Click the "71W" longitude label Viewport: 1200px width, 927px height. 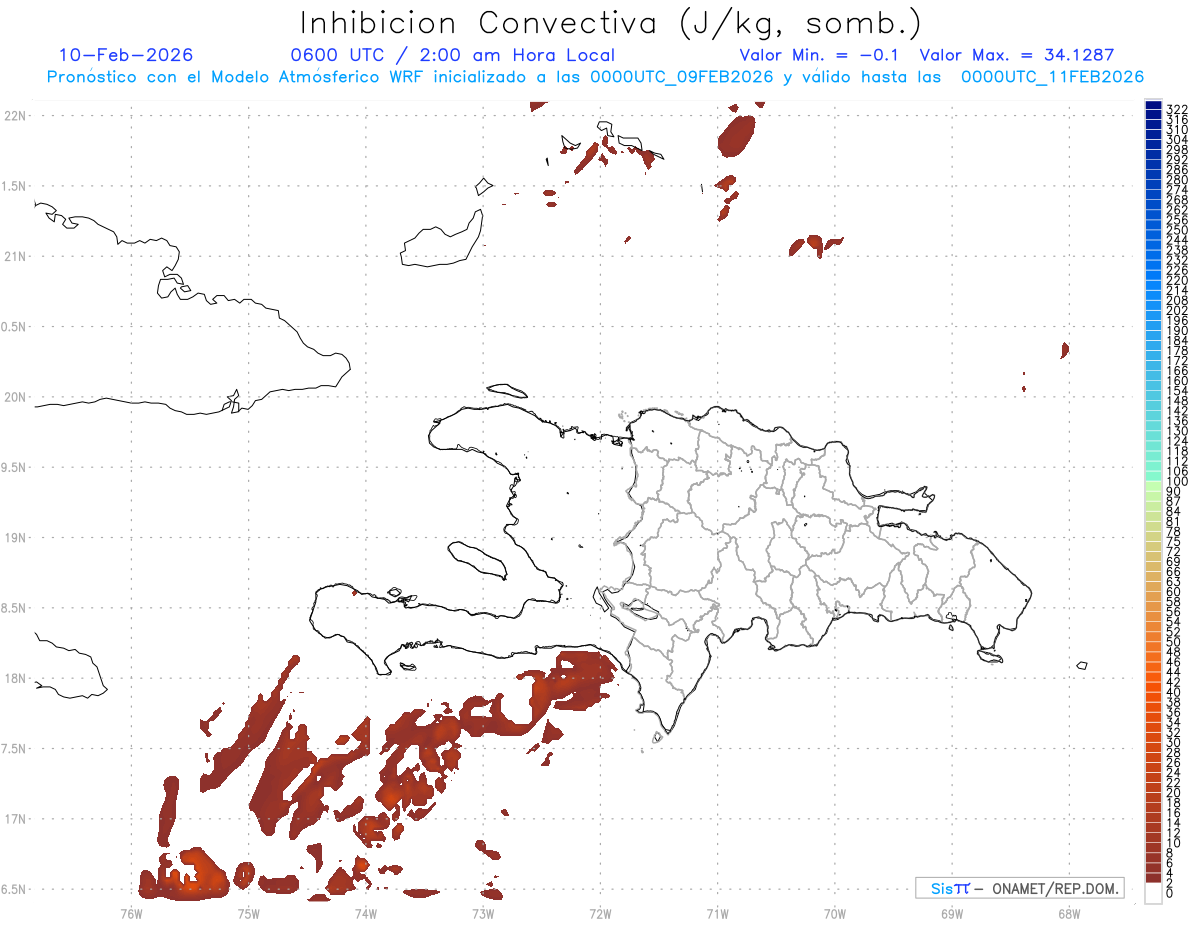pyautogui.click(x=717, y=913)
